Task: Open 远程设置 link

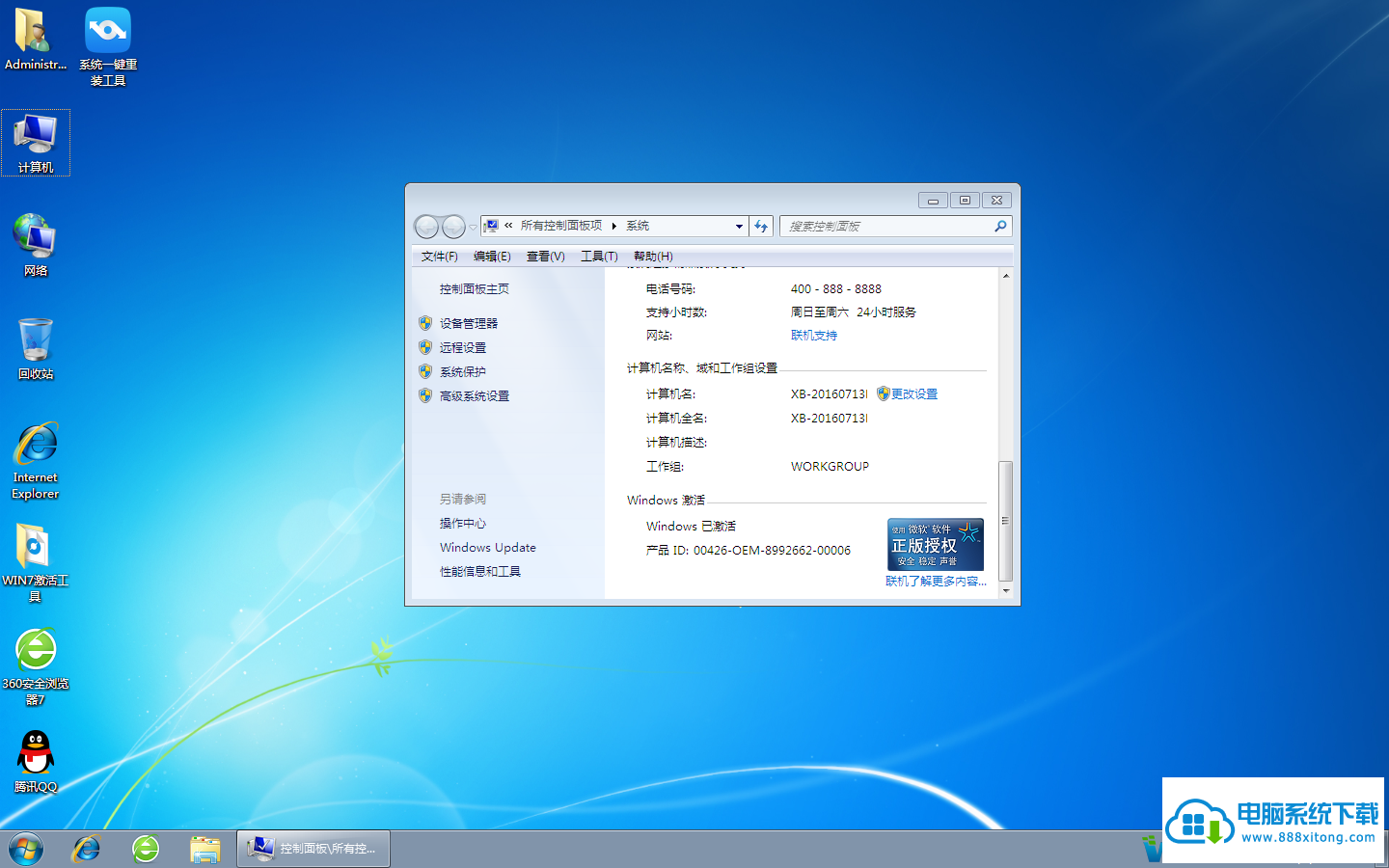Action: (x=463, y=347)
